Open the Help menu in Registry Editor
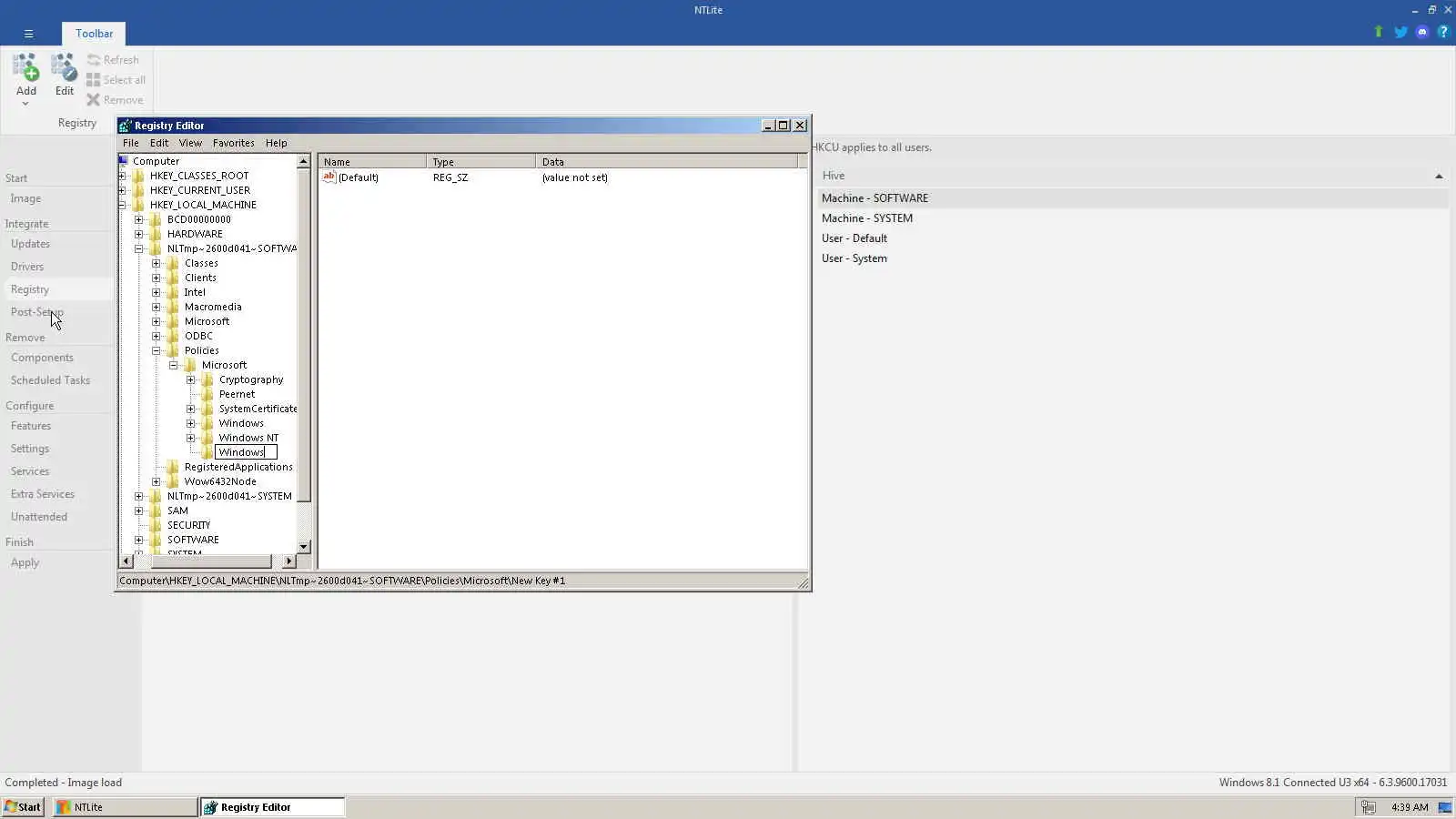Image resolution: width=1456 pixels, height=819 pixels. pyautogui.click(x=277, y=143)
